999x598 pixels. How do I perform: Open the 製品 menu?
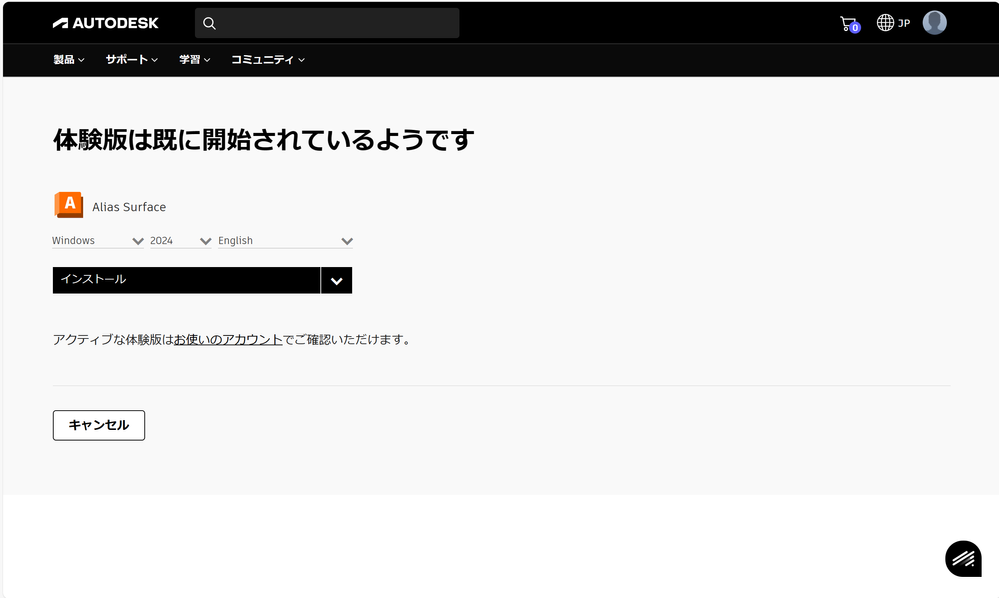tap(69, 60)
